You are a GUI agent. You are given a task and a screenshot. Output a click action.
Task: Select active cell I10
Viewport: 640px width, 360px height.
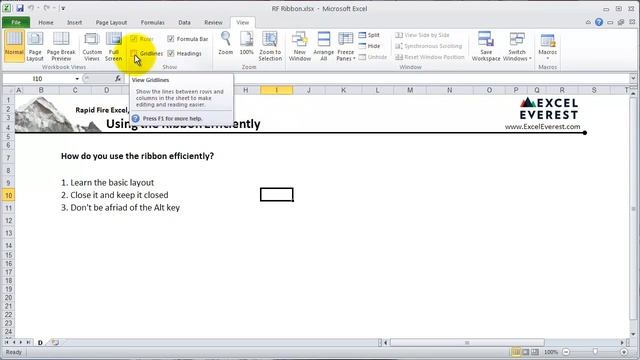coord(276,195)
